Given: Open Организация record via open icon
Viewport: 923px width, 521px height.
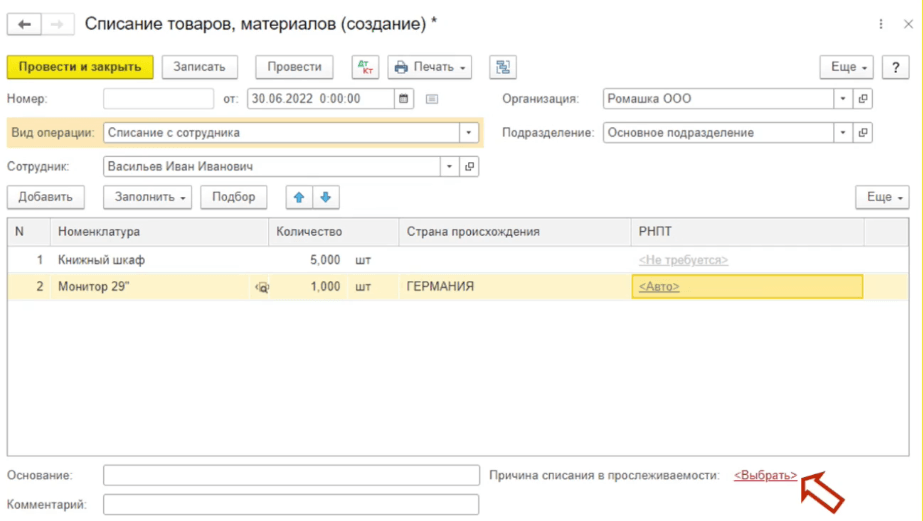Looking at the screenshot, I should pyautogui.click(x=863, y=99).
